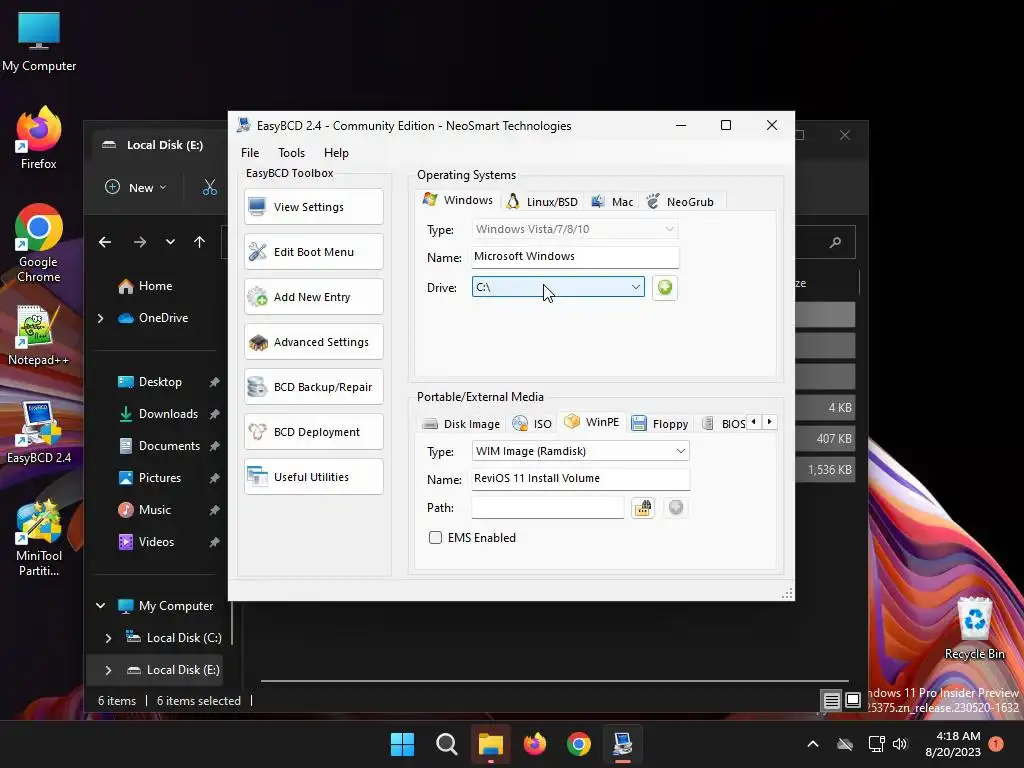This screenshot has height=768, width=1024.
Task: Open View Settings in EasyBCD Toolbox
Action: [313, 207]
